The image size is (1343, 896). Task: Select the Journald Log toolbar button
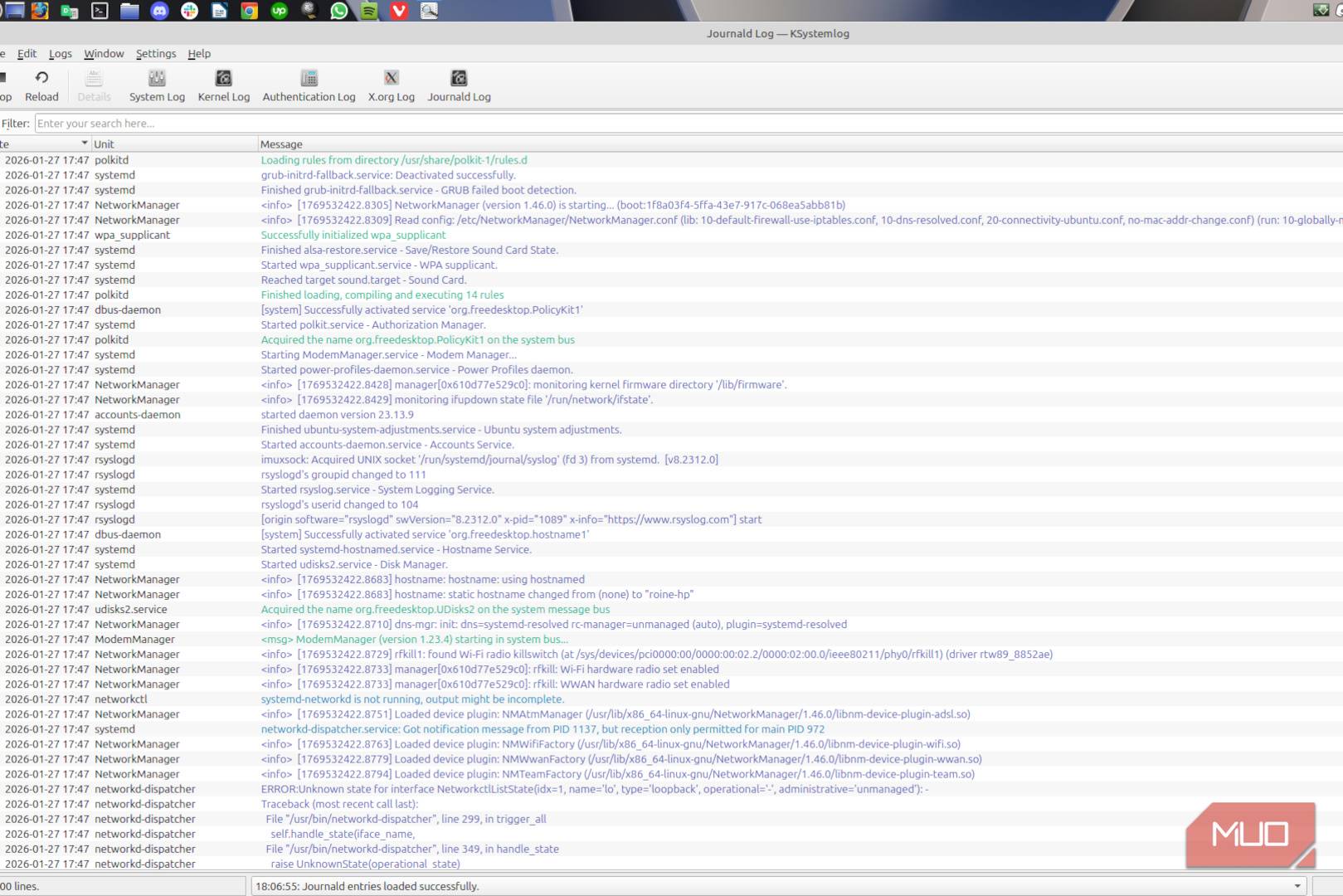coord(459,85)
